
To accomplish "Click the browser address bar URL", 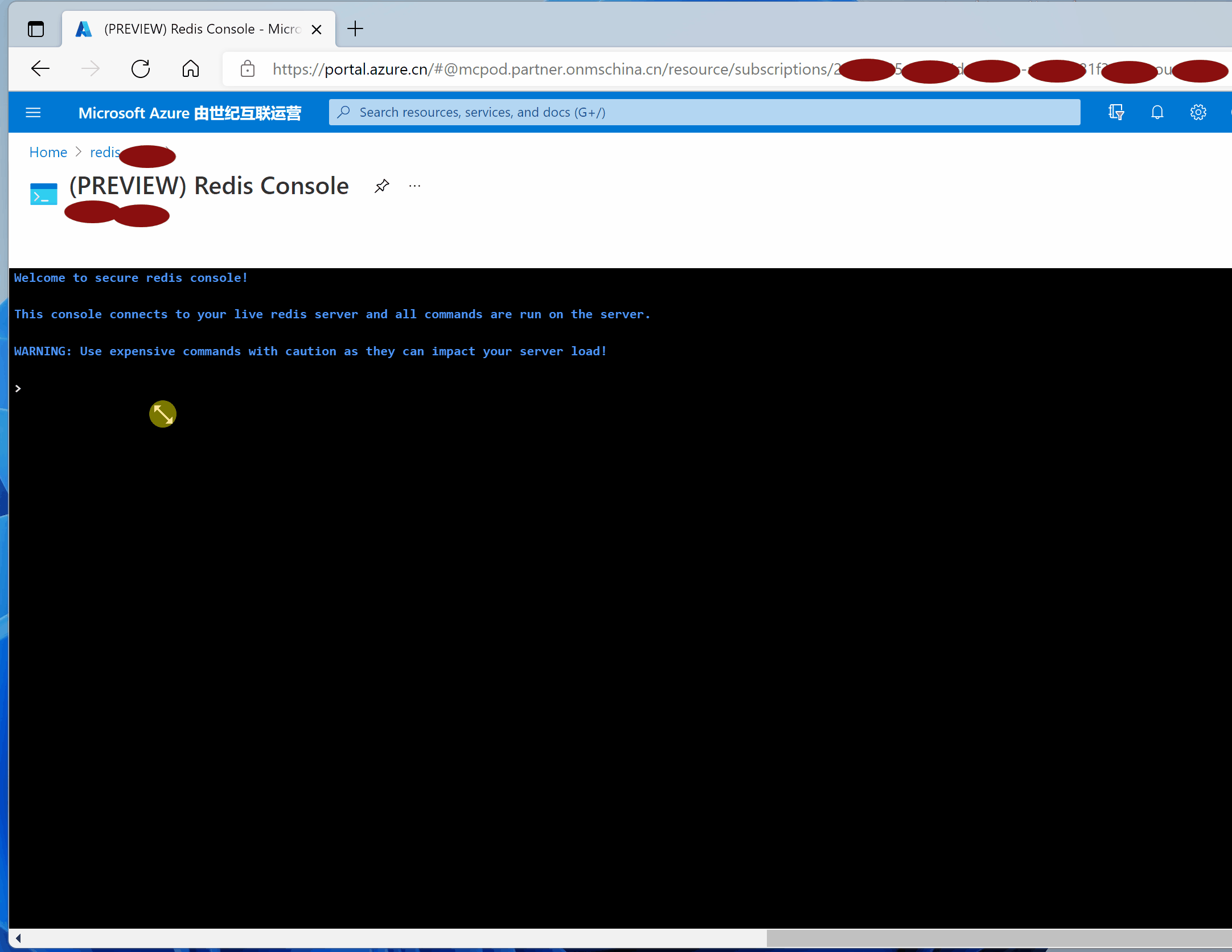I will (547, 69).
